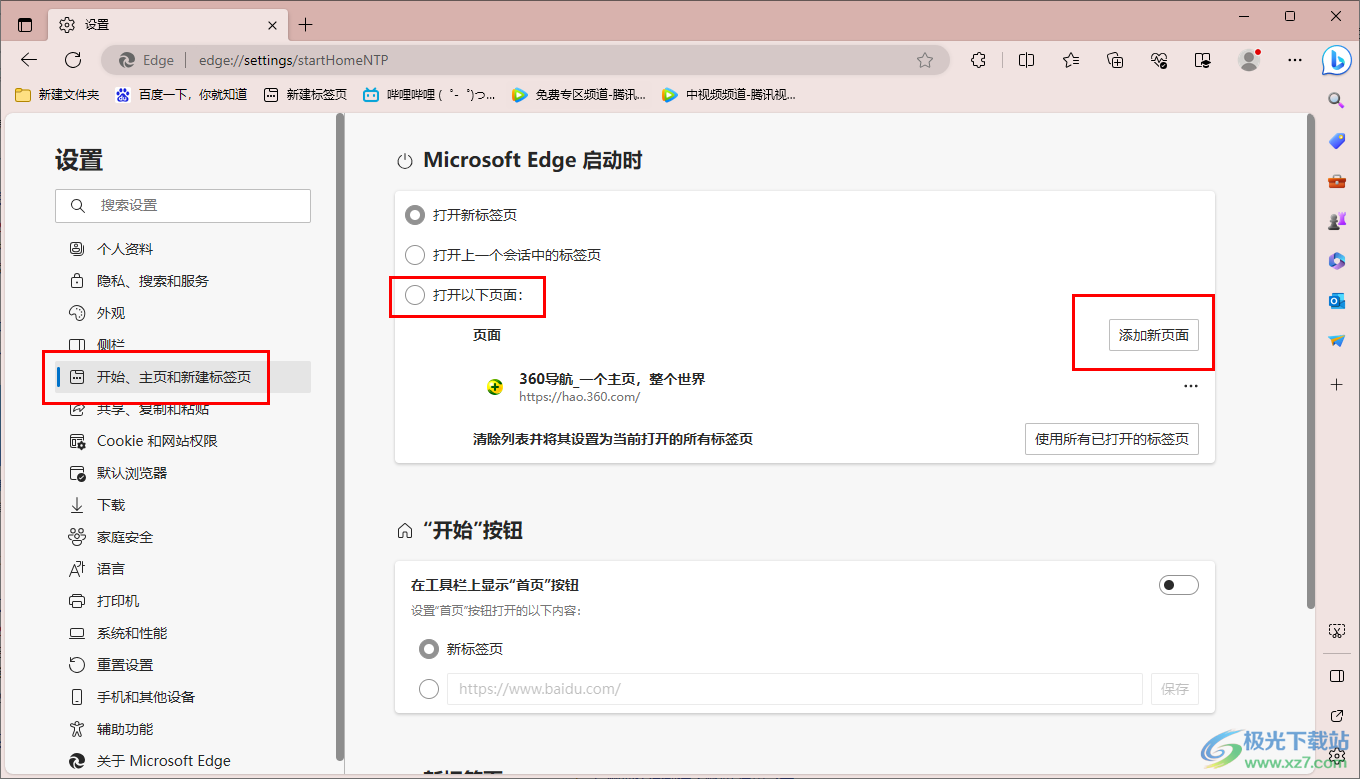Toggle 在工具栏上显示“首页”按钮 switch
Image resolution: width=1360 pixels, height=779 pixels.
[1179, 585]
